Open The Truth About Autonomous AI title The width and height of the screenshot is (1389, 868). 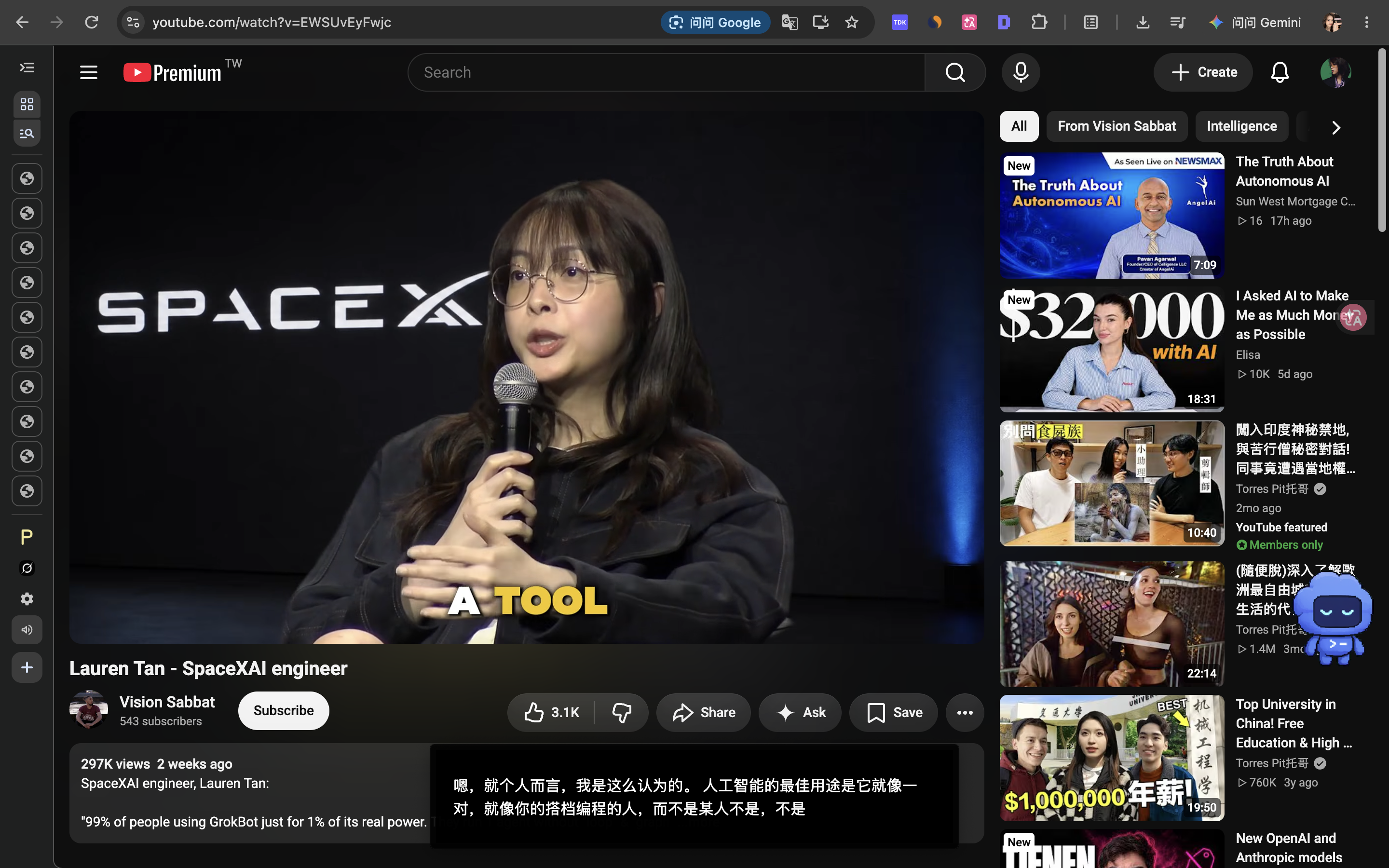click(1284, 171)
